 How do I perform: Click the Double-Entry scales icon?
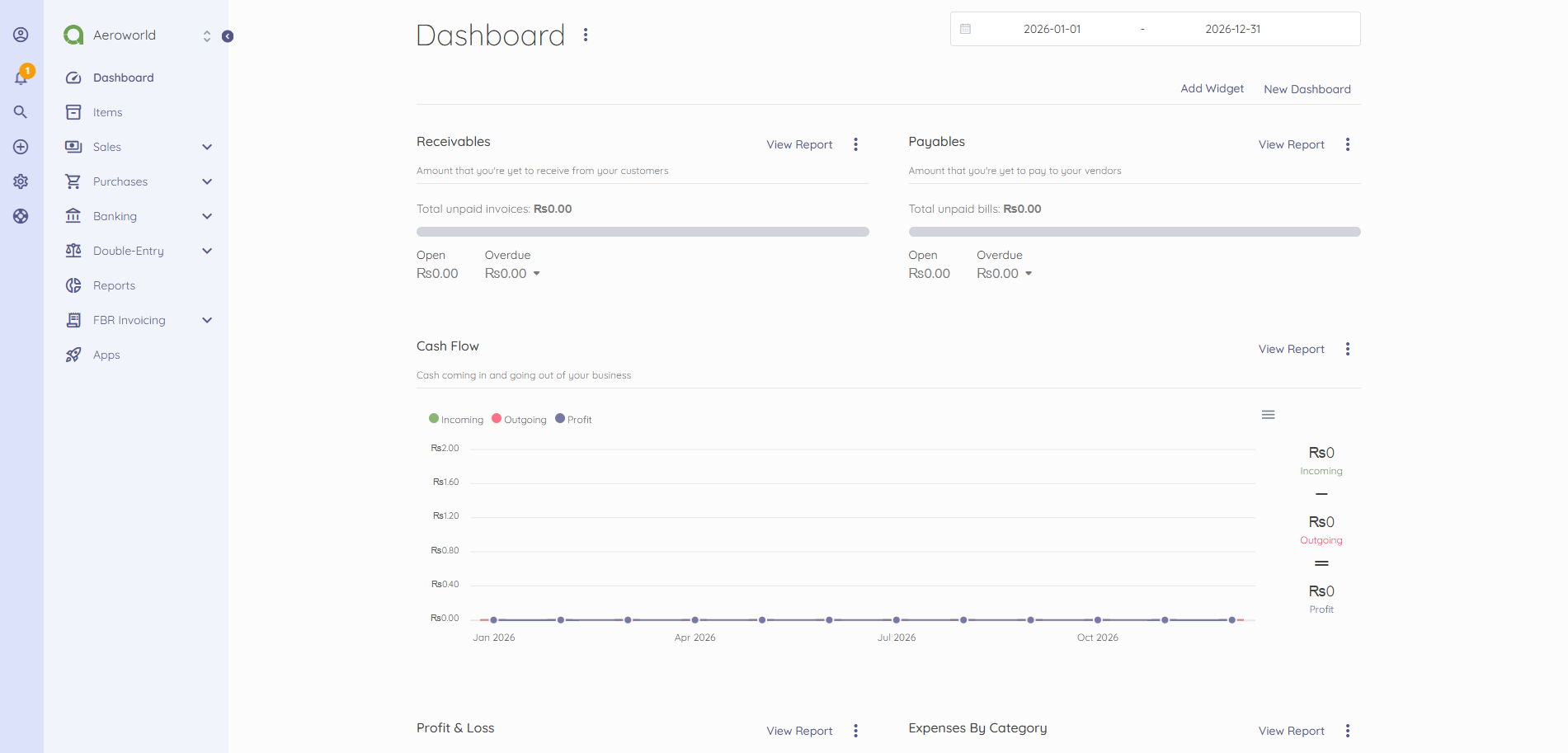73,251
